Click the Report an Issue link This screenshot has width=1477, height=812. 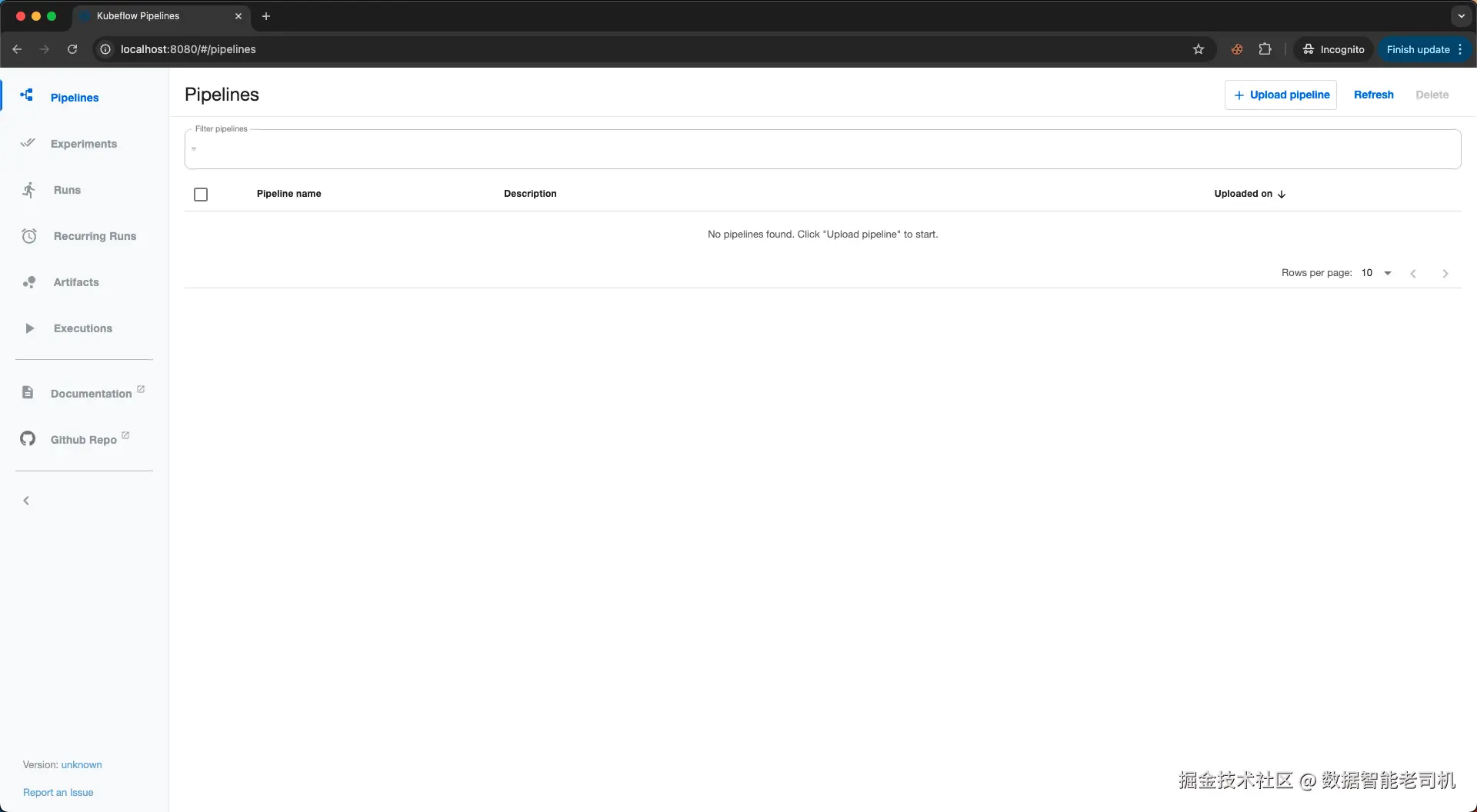pyautogui.click(x=58, y=793)
